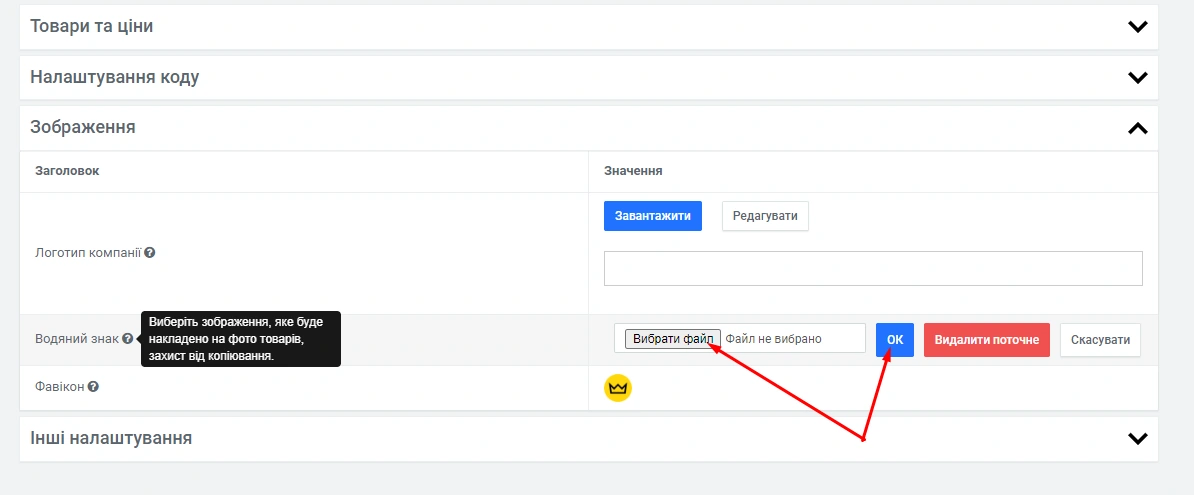Collapse the Зображення section using the up chevron
The image size is (1194, 495).
(1137, 128)
